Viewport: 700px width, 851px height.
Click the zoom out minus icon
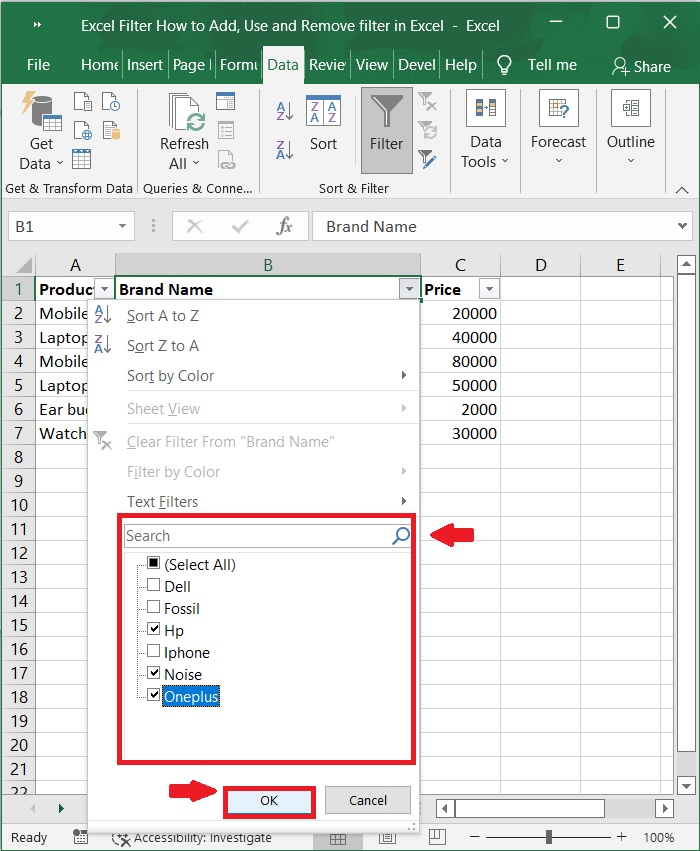[x=474, y=837]
